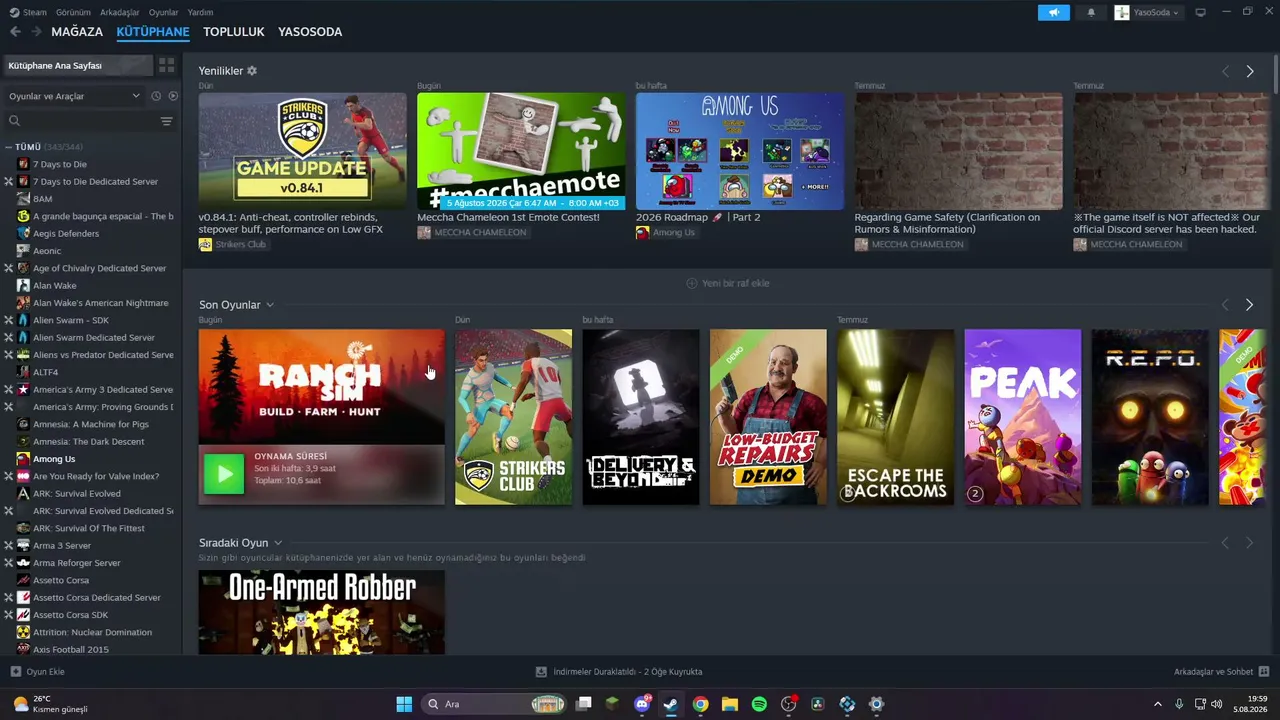Open Spotify from the taskbar

click(759, 704)
